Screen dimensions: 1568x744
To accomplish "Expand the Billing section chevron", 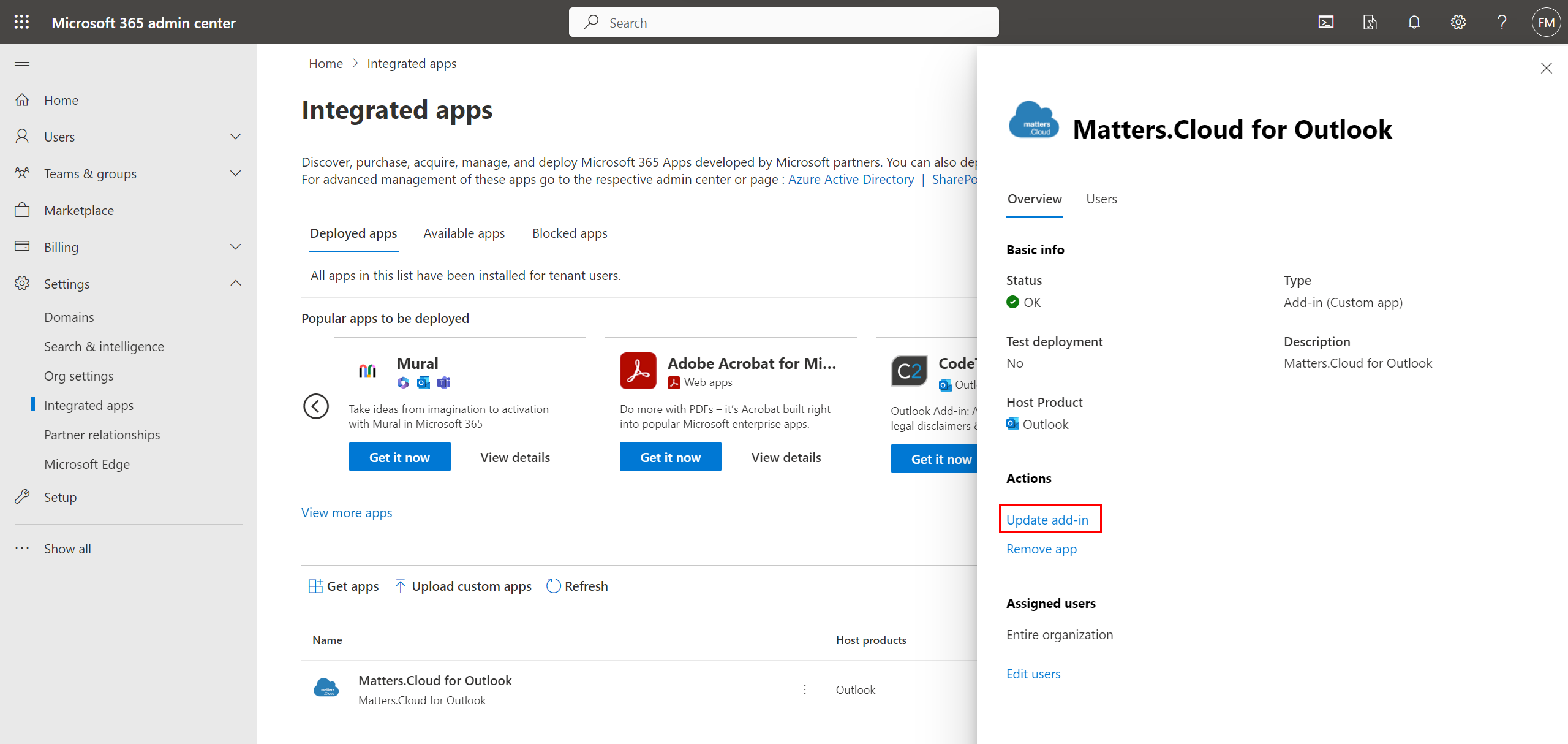I will 236,246.
